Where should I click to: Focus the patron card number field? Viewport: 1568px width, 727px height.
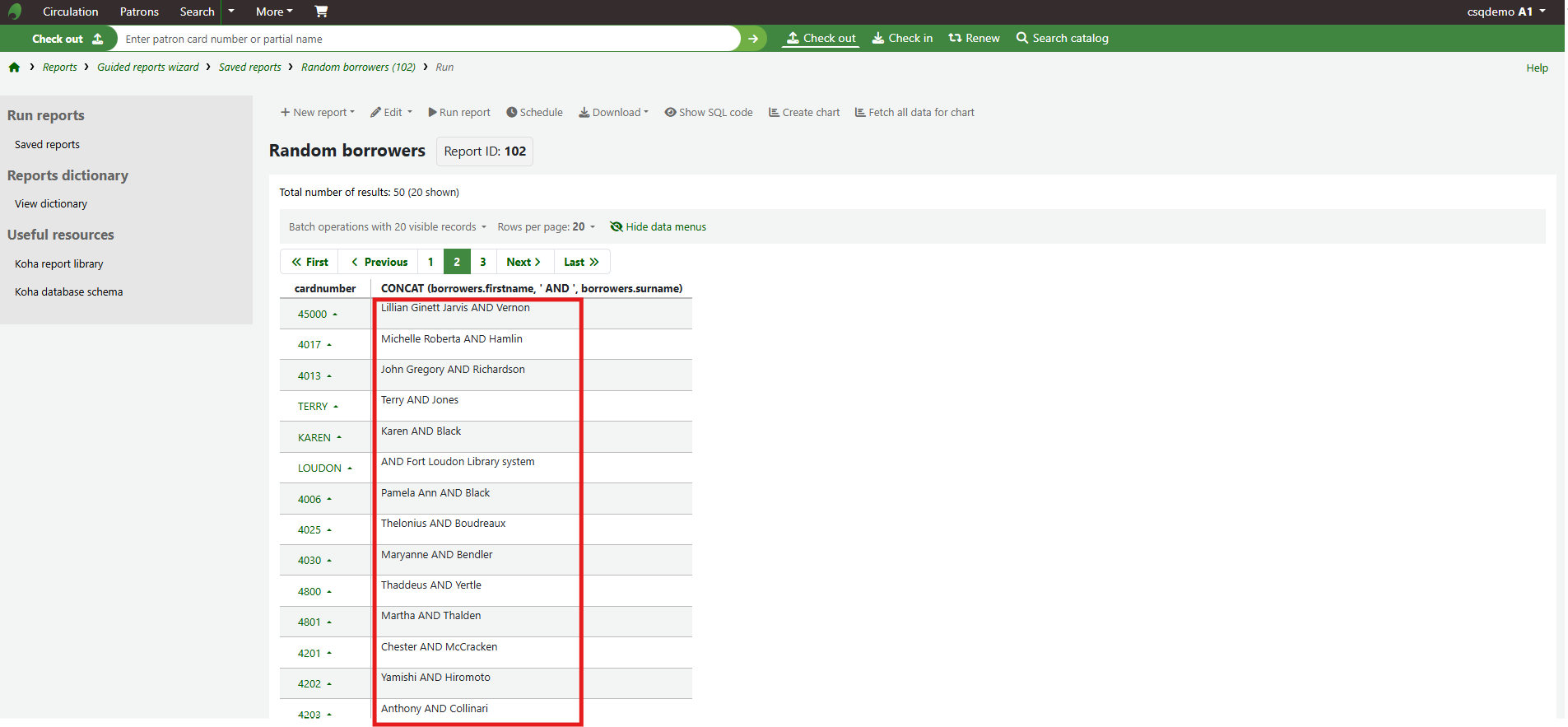[428, 39]
